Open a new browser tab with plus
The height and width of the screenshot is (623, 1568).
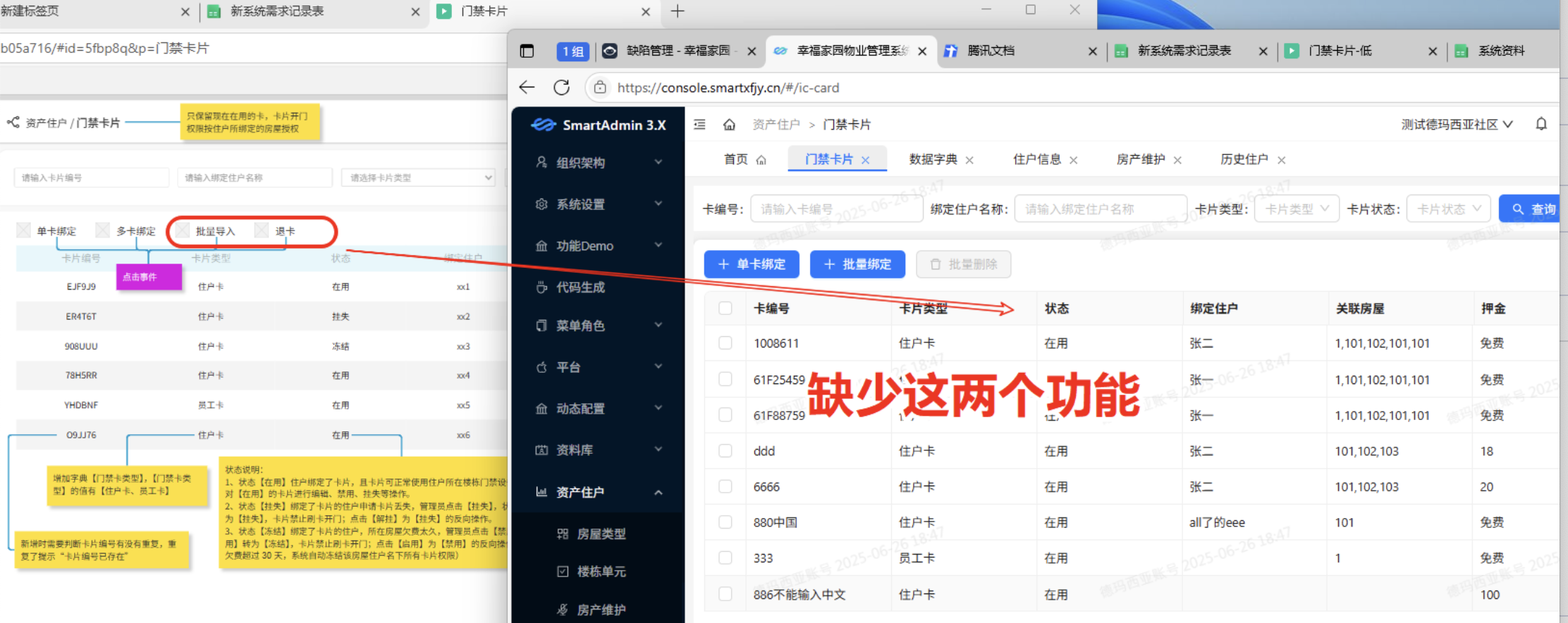[x=678, y=11]
